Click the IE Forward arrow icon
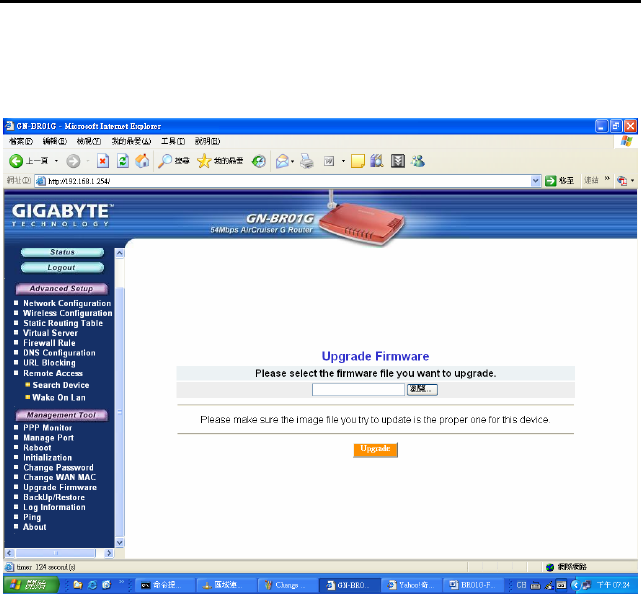 (x=73, y=161)
